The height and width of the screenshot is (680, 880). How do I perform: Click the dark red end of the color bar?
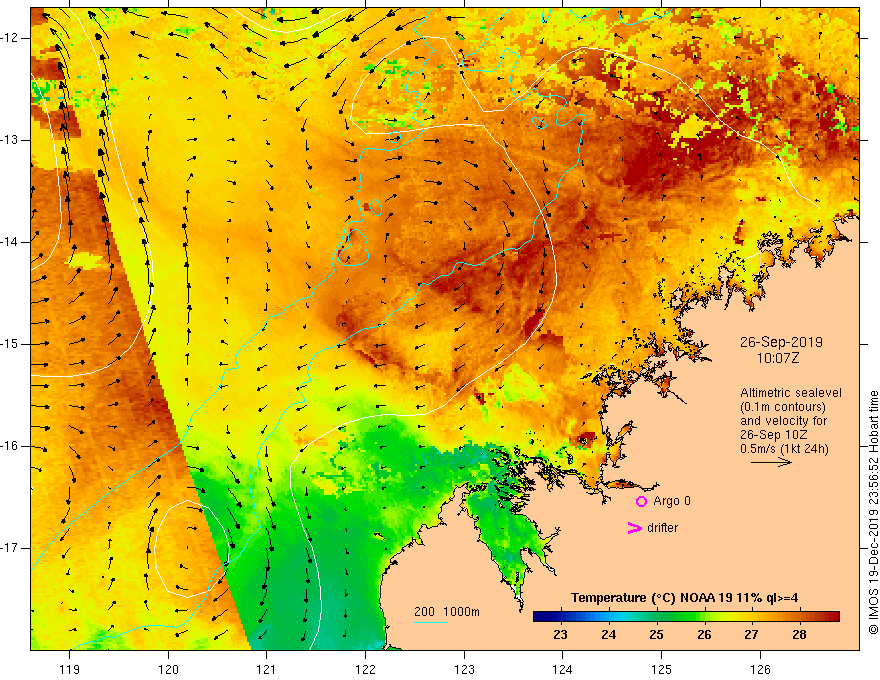click(x=835, y=617)
